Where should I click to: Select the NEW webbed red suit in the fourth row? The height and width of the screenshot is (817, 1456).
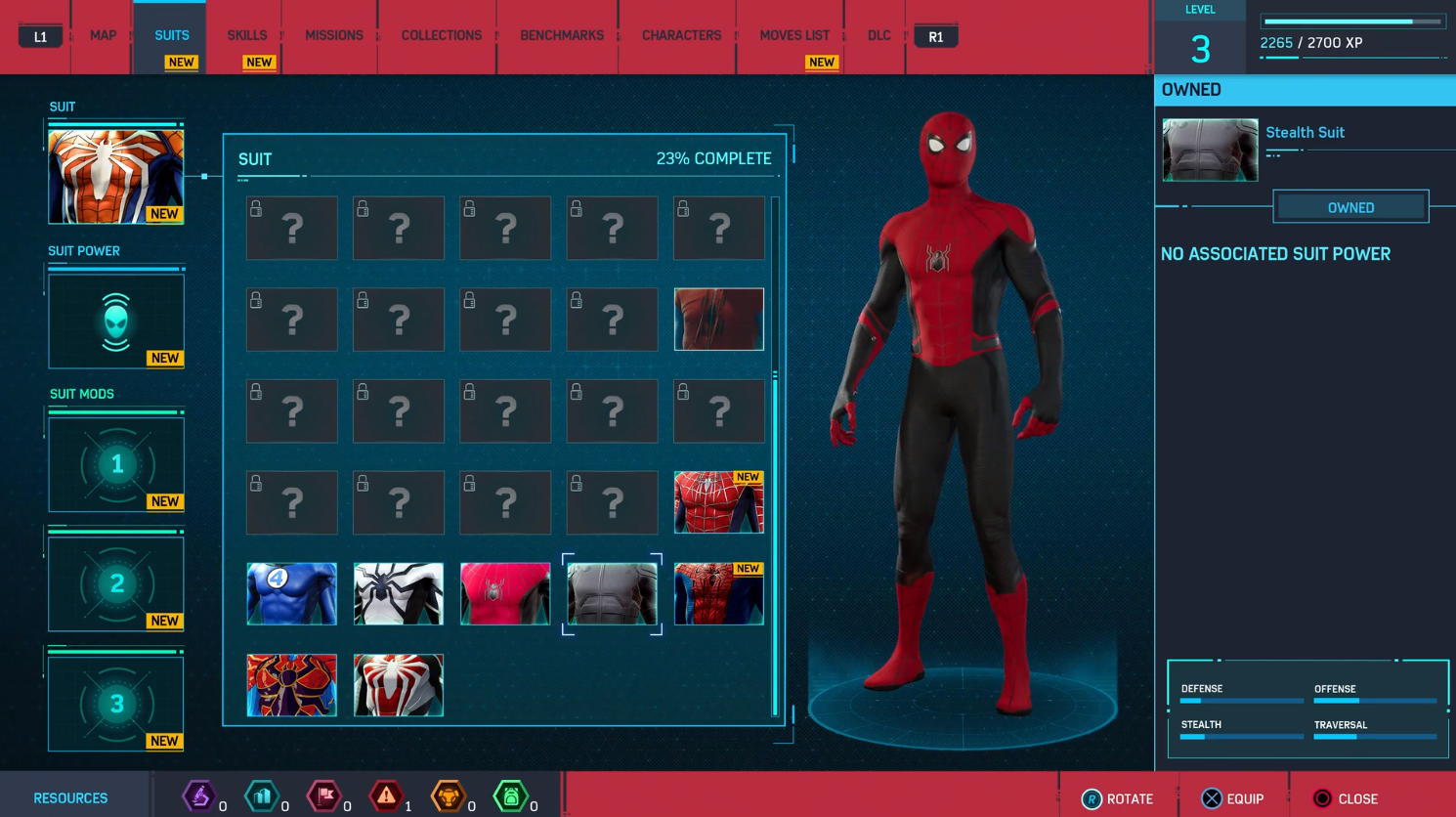[x=719, y=502]
